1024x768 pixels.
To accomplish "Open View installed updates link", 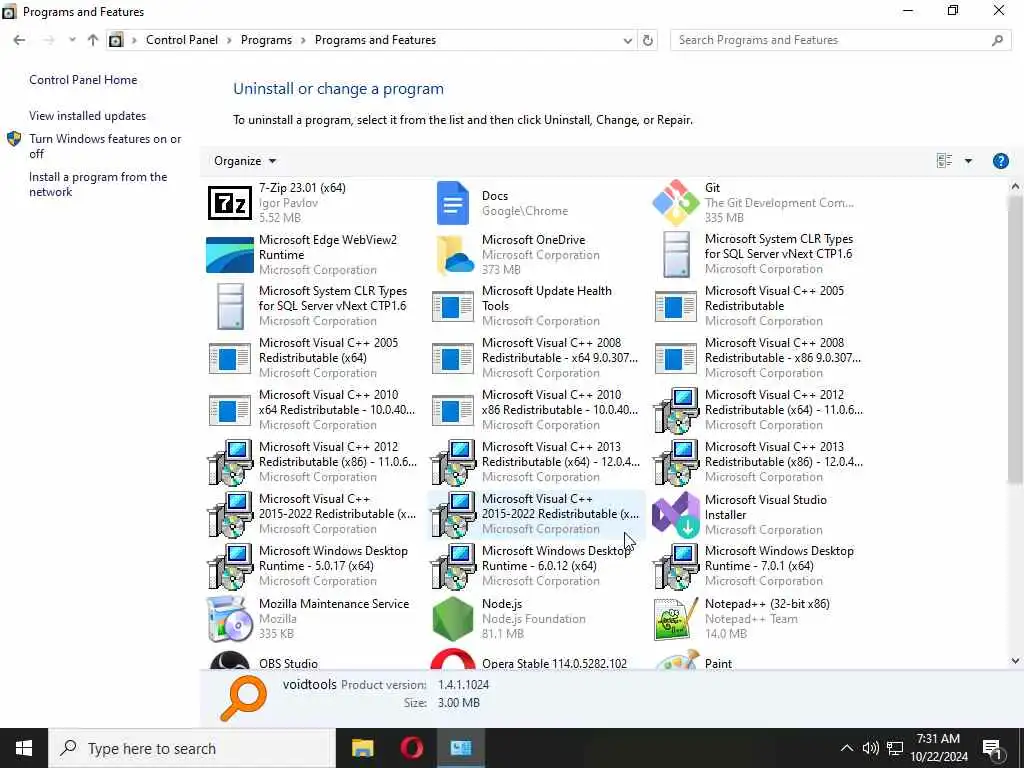I will [x=88, y=116].
